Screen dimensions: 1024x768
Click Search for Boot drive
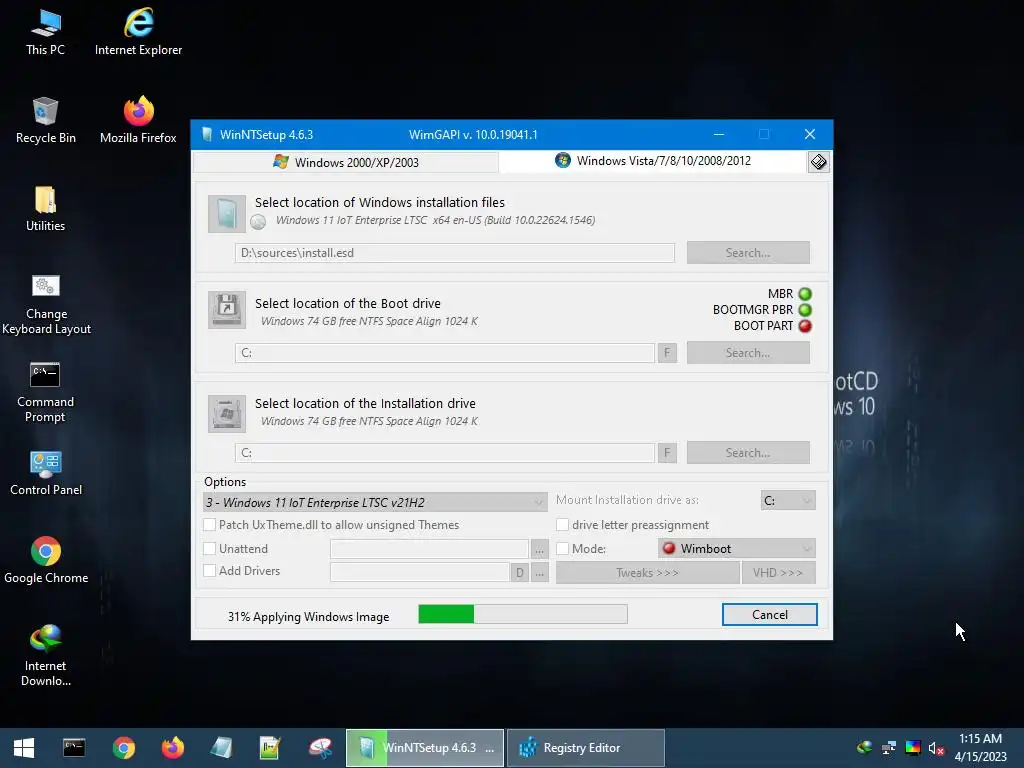coord(748,353)
